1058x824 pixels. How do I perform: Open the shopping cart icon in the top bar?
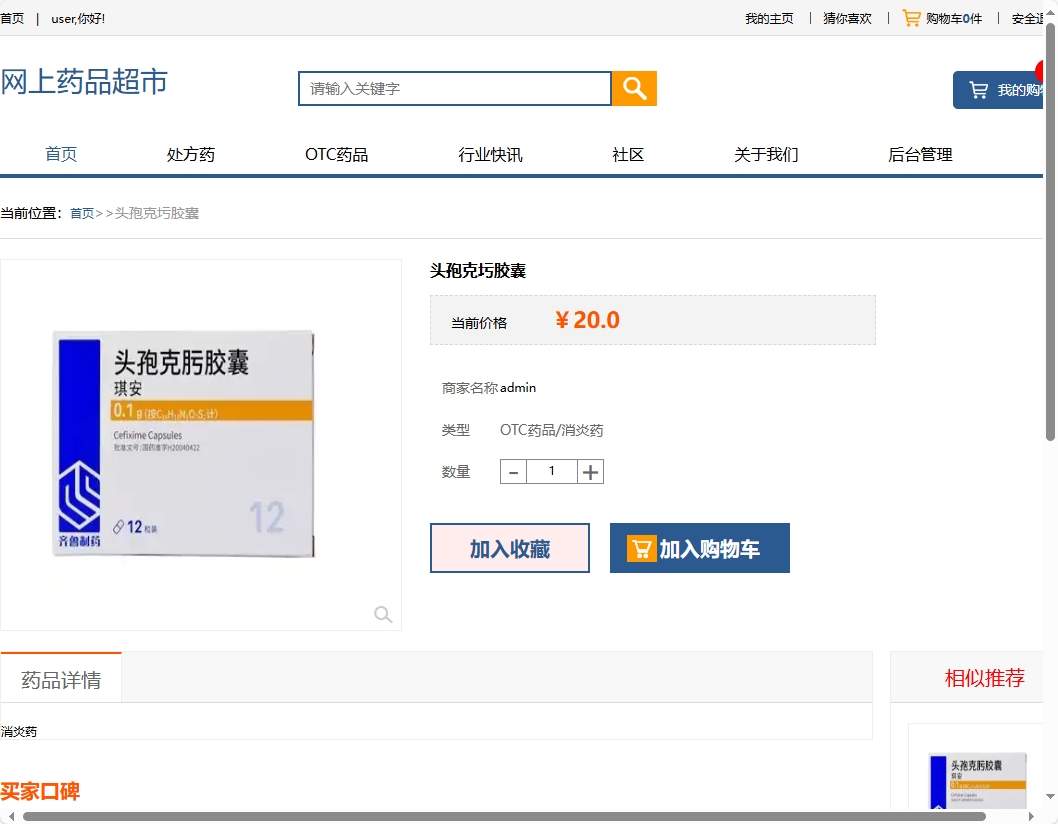pos(911,17)
